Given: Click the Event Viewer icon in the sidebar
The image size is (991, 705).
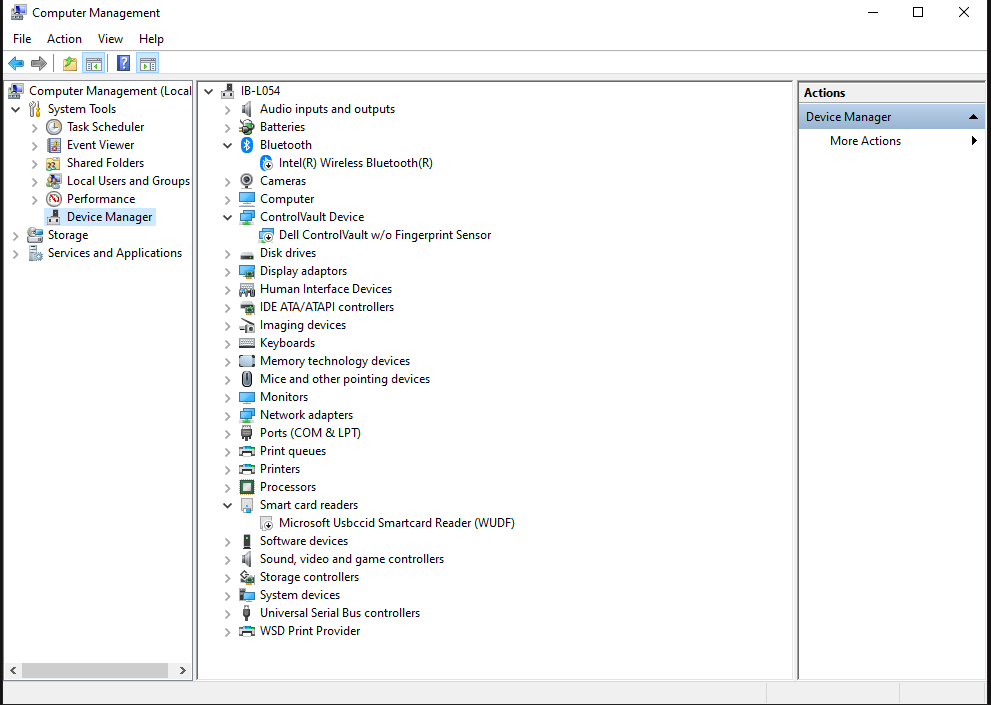Looking at the screenshot, I should [x=52, y=144].
